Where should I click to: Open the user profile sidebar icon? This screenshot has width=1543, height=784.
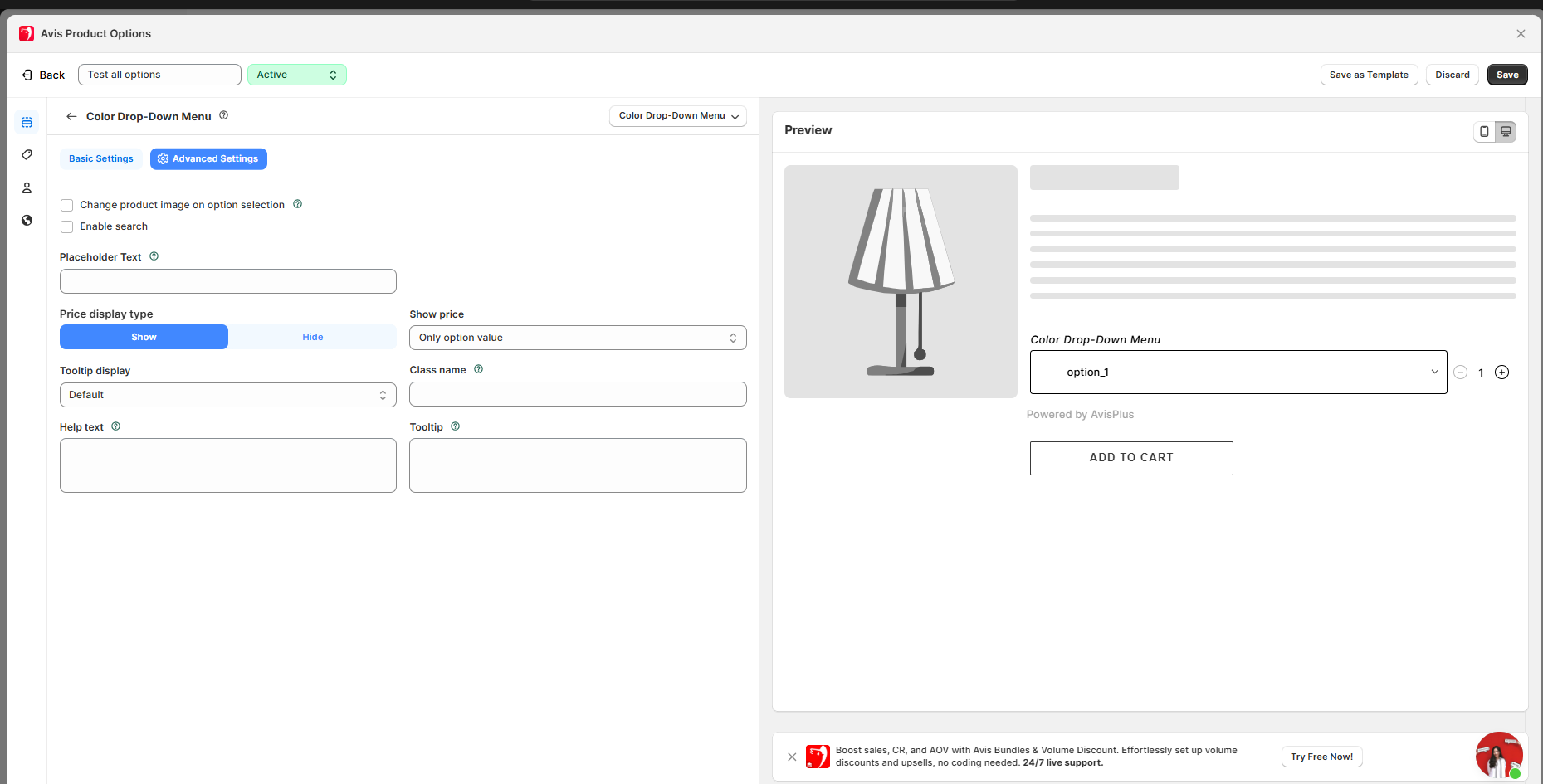coord(27,188)
